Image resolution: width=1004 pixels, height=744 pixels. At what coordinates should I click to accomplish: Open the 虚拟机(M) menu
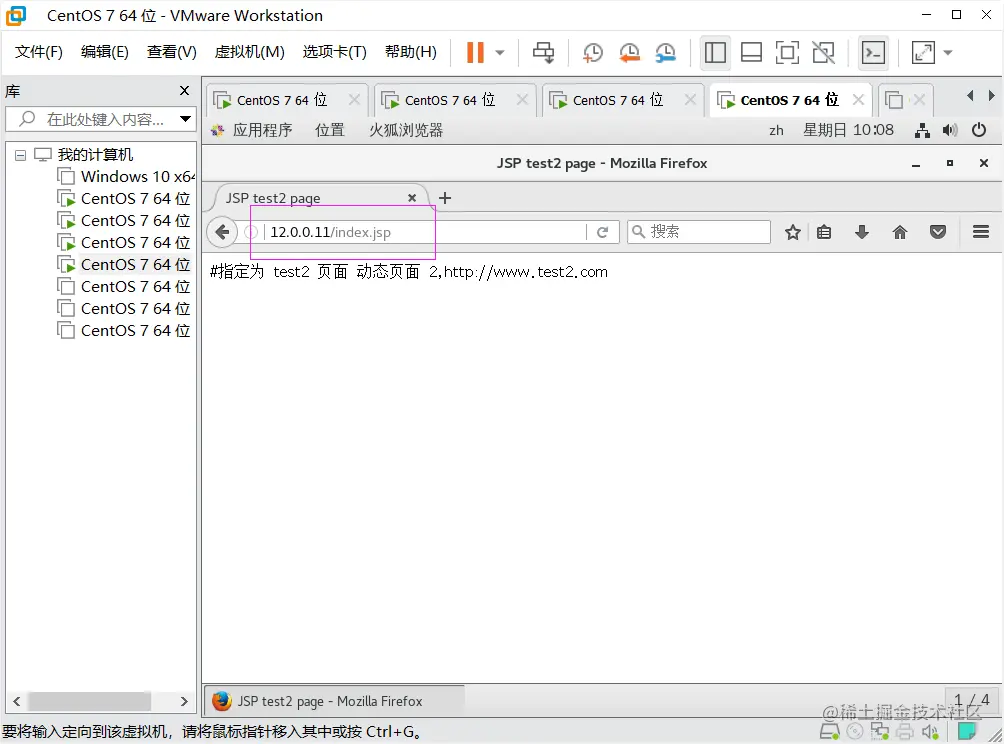pos(249,52)
